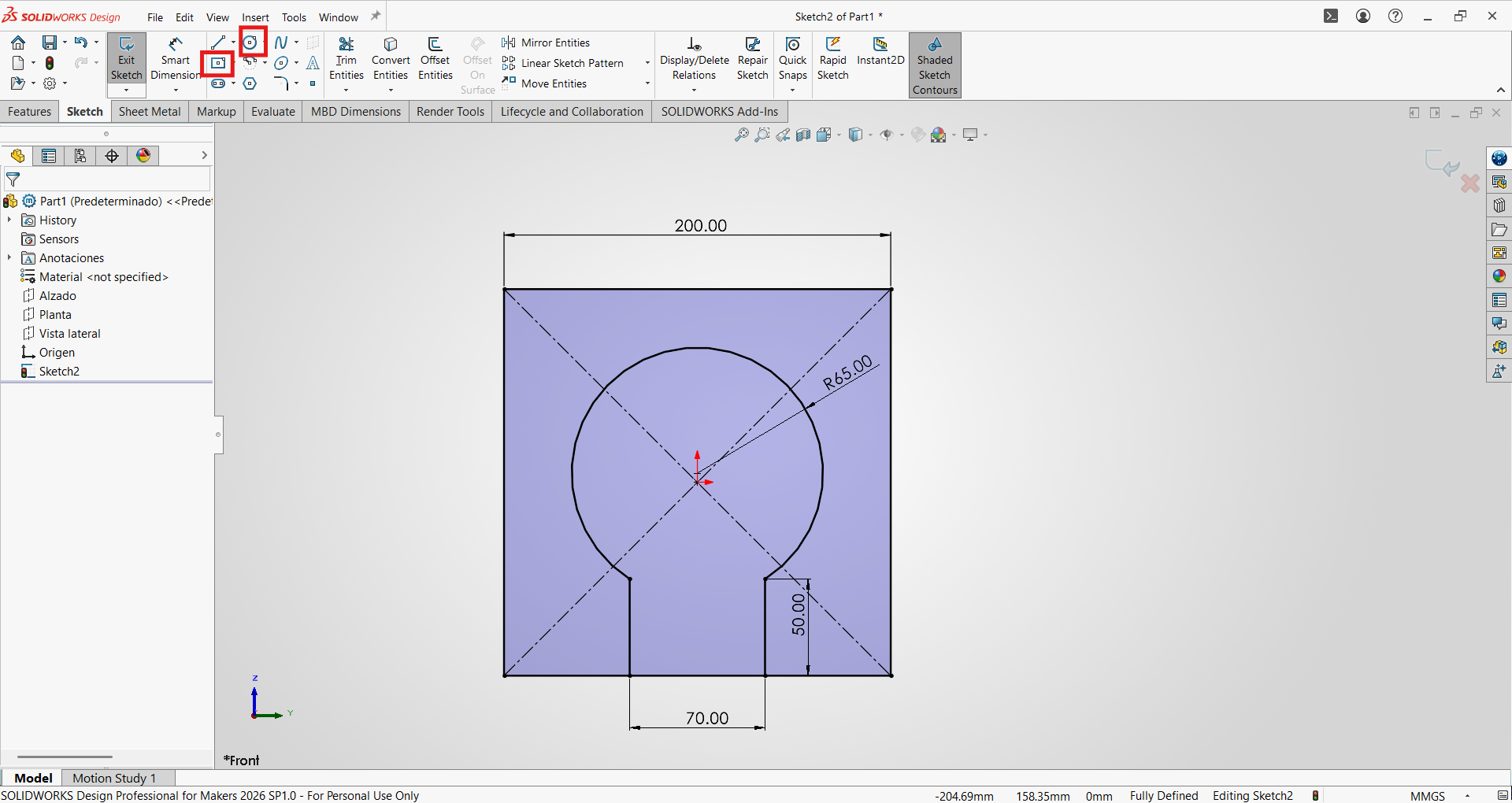Viewport: 1512px width, 803px height.
Task: Open DisplayManager tab in left panel
Action: (143, 156)
